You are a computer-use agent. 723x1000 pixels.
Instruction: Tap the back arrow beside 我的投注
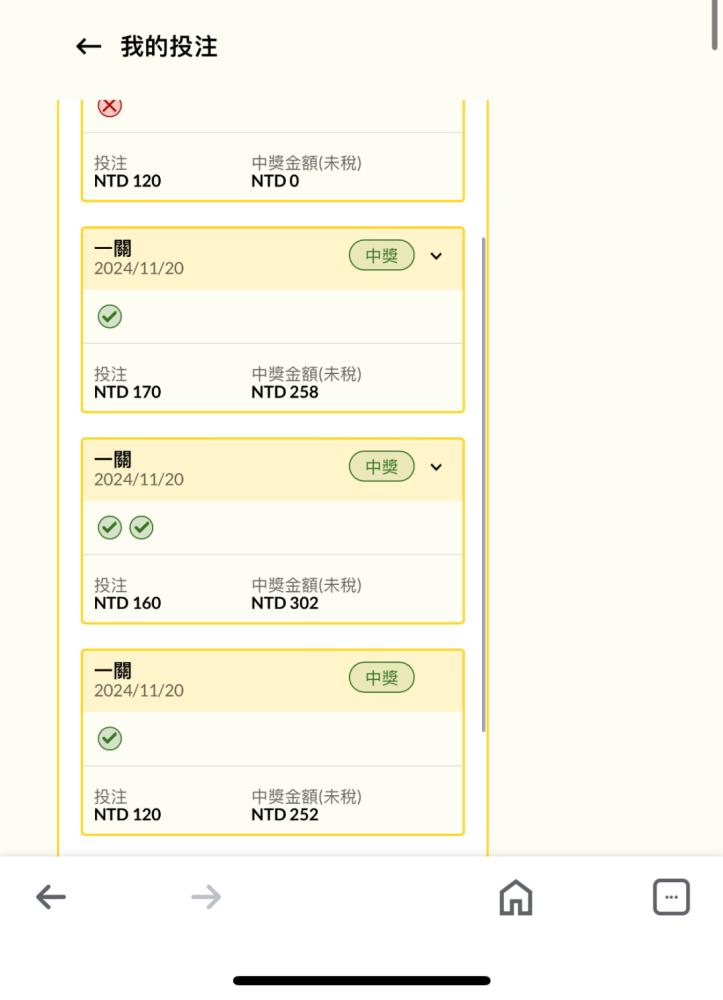pyautogui.click(x=88, y=47)
